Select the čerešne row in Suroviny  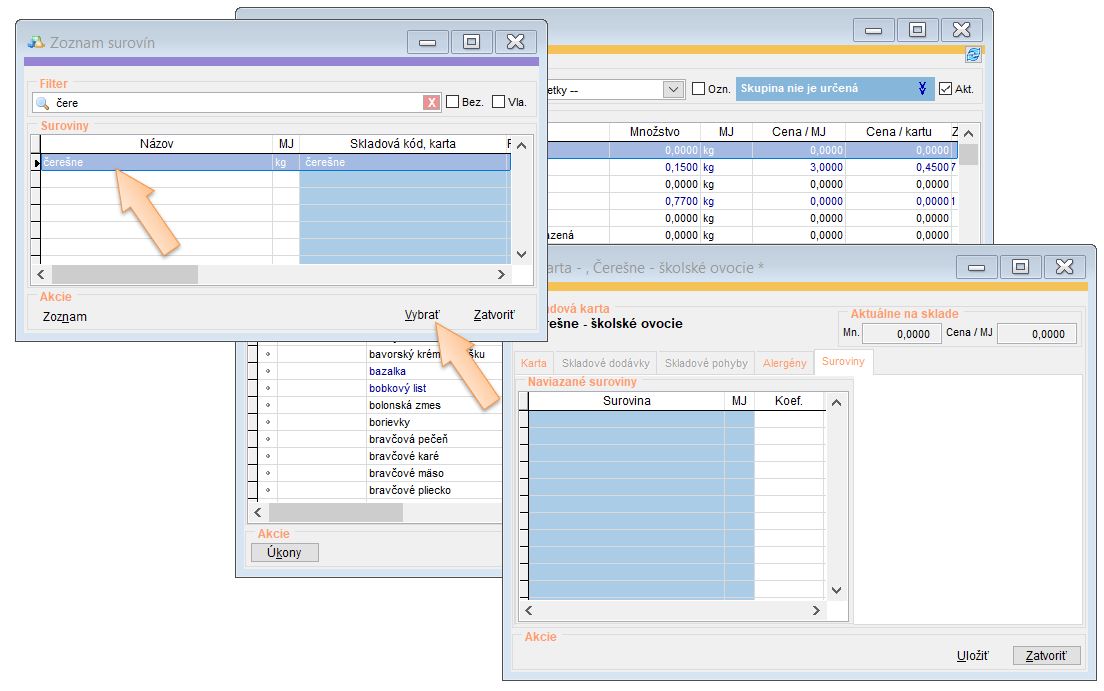tap(155, 162)
